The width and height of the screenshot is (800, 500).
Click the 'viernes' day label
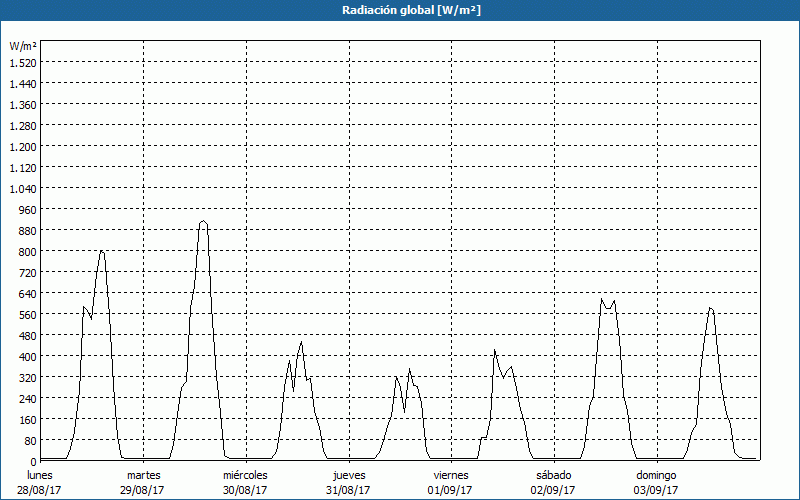[x=451, y=475]
